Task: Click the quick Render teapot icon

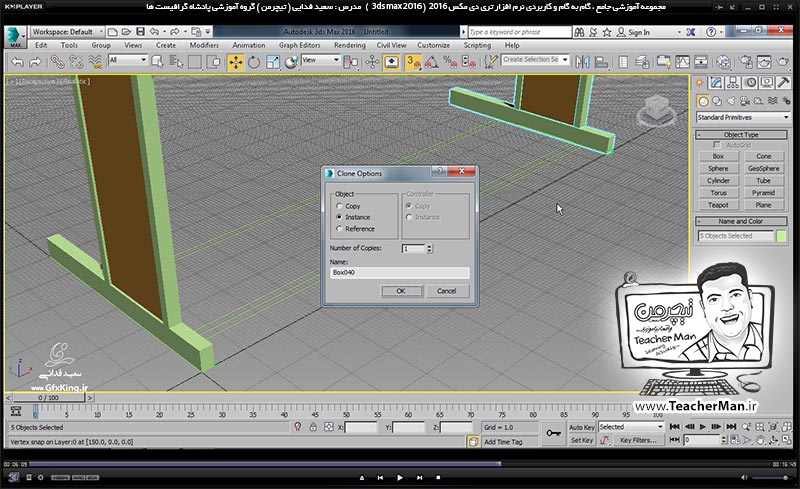Action: tap(783, 62)
